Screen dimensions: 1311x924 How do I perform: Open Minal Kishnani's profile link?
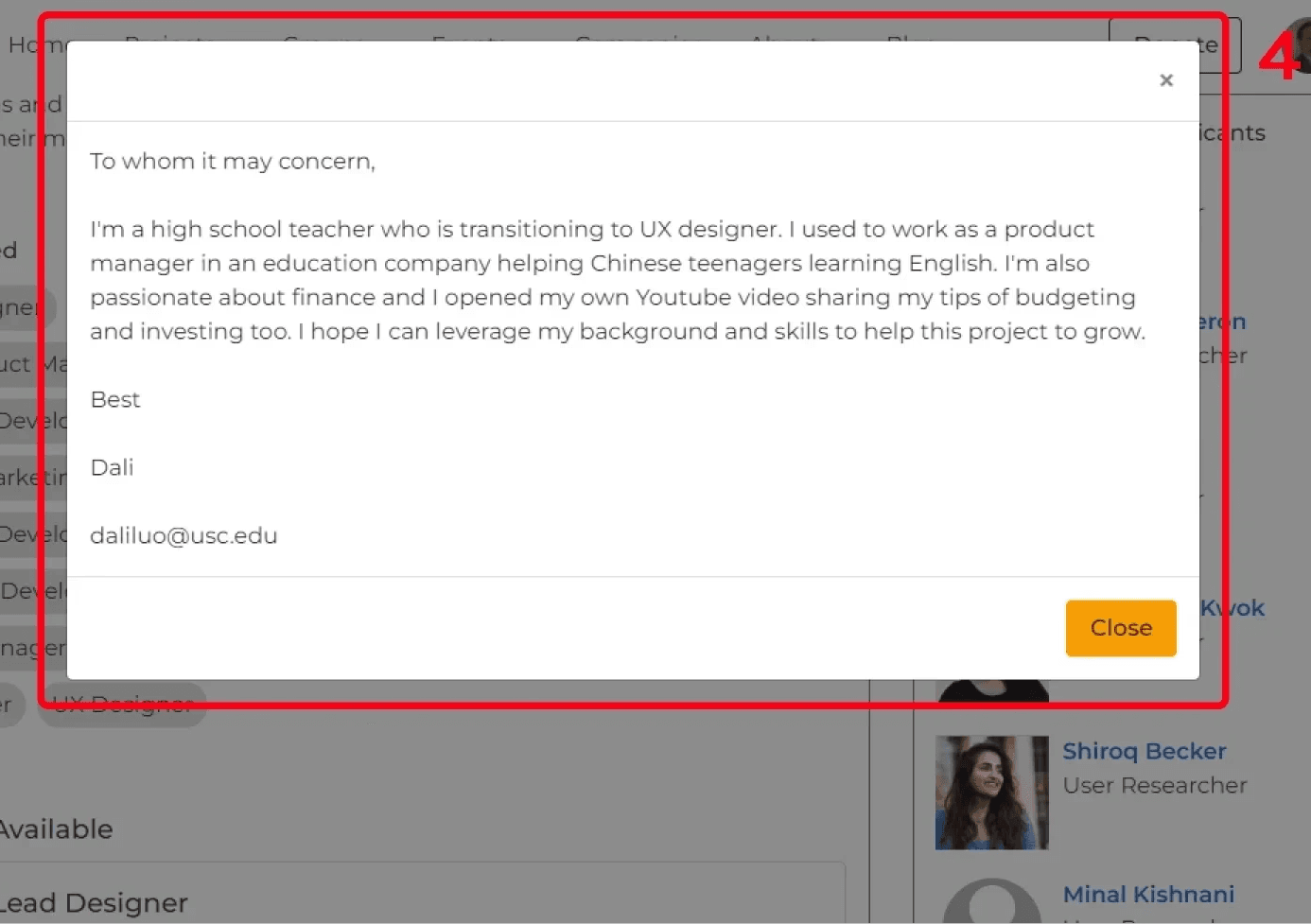coord(1148,894)
